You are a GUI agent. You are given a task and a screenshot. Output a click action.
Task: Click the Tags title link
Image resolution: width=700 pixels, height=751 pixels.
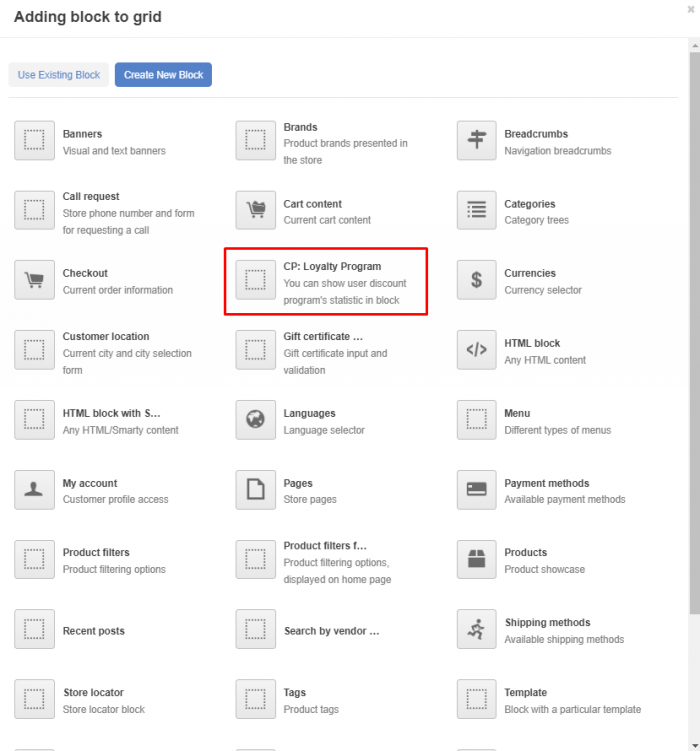click(x=294, y=692)
